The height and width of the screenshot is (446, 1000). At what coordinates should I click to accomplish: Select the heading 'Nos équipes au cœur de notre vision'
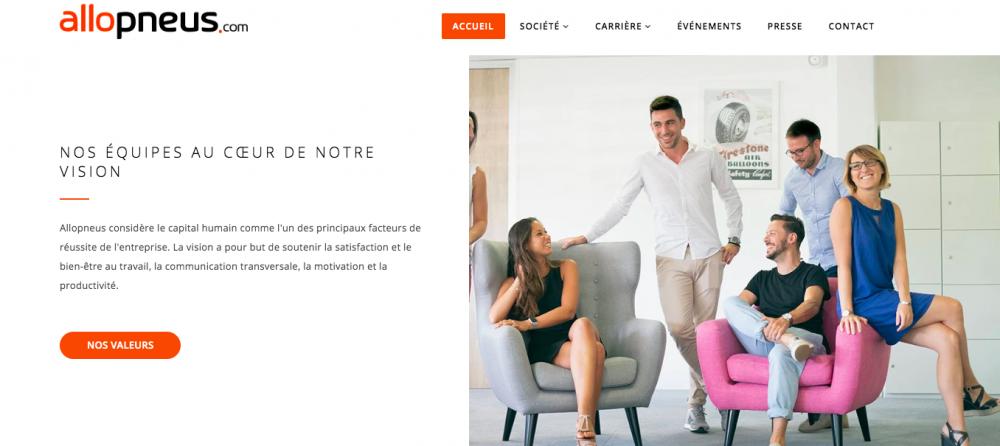[x=217, y=162]
